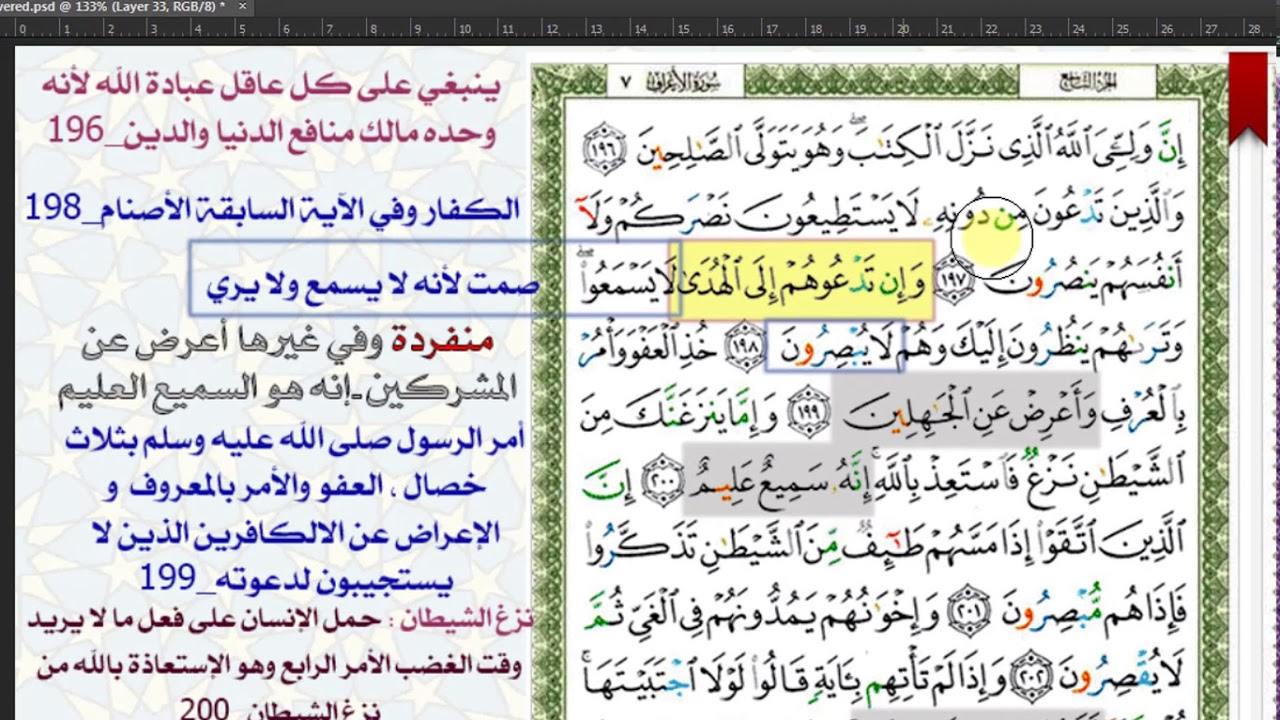Click verse marker ١٩٦

click(603, 149)
